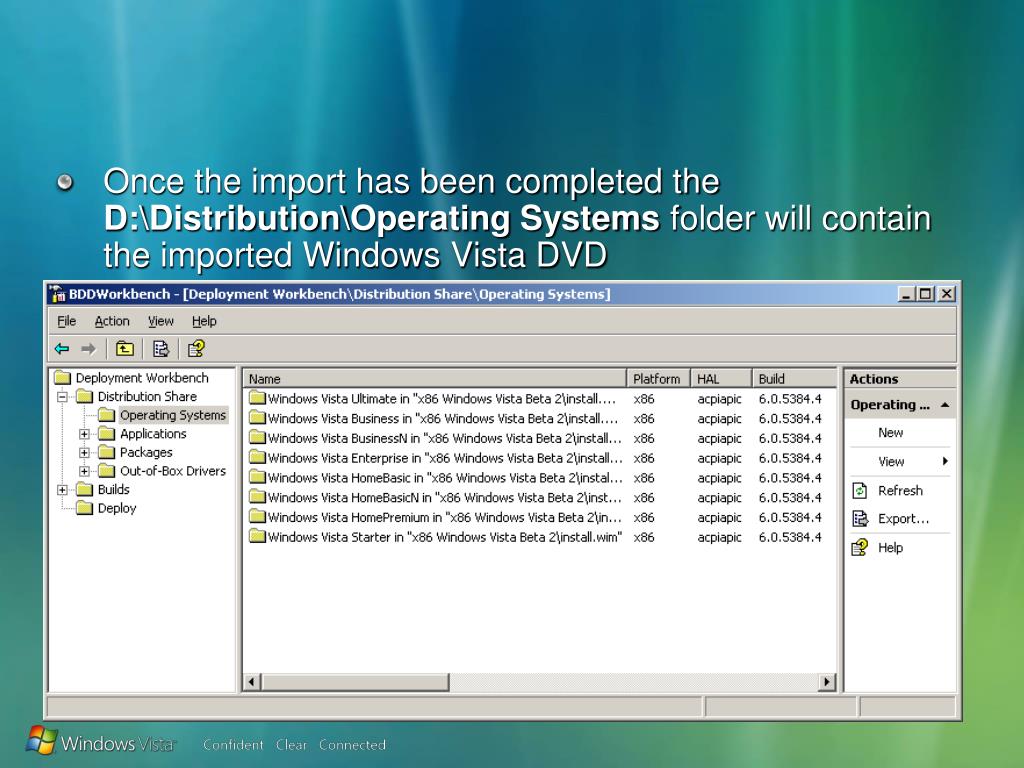Click the x86 cell in Windows Vista Business row
Image resolution: width=1024 pixels, height=768 pixels.
(644, 418)
